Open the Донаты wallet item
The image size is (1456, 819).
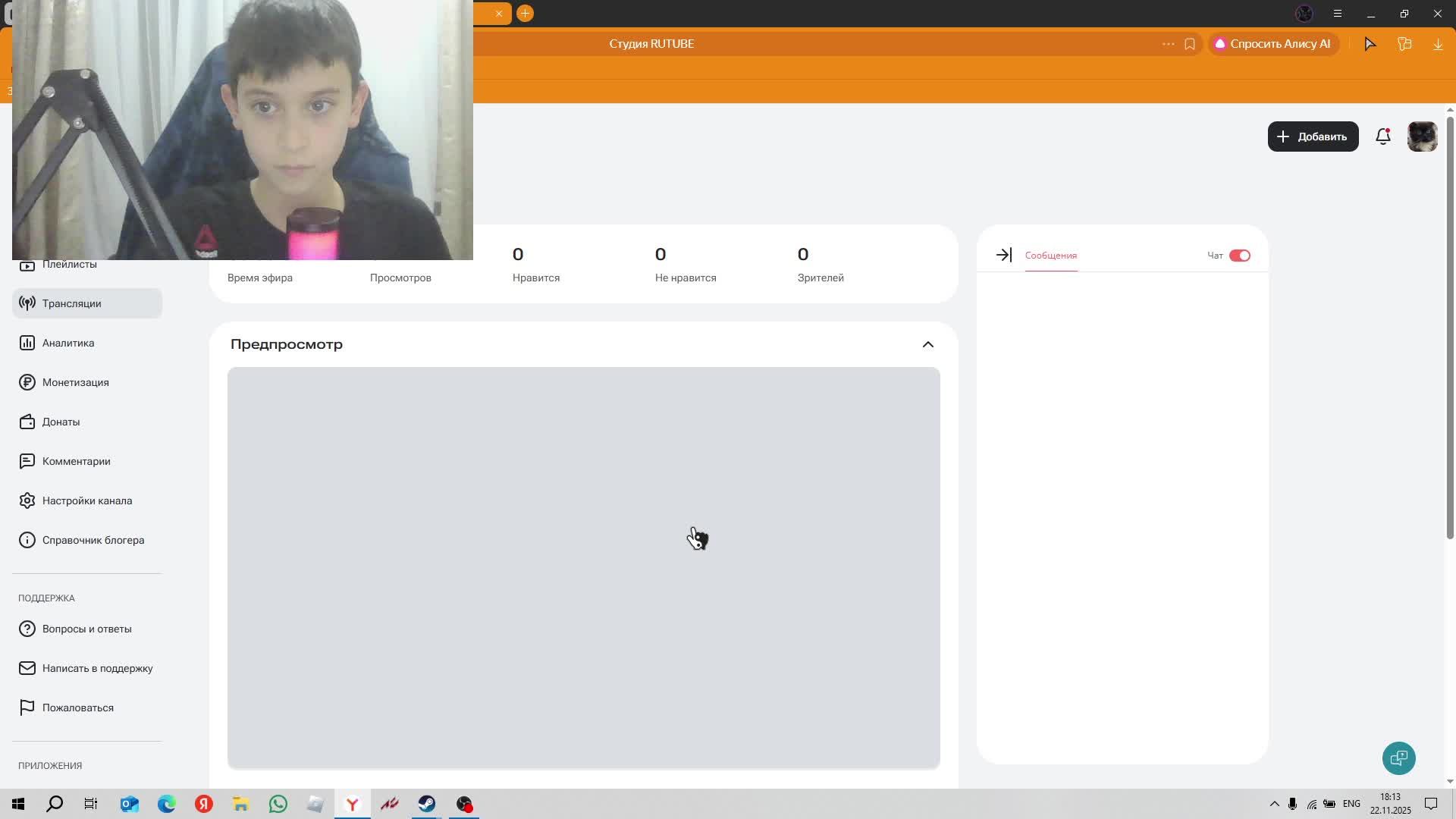pos(61,422)
